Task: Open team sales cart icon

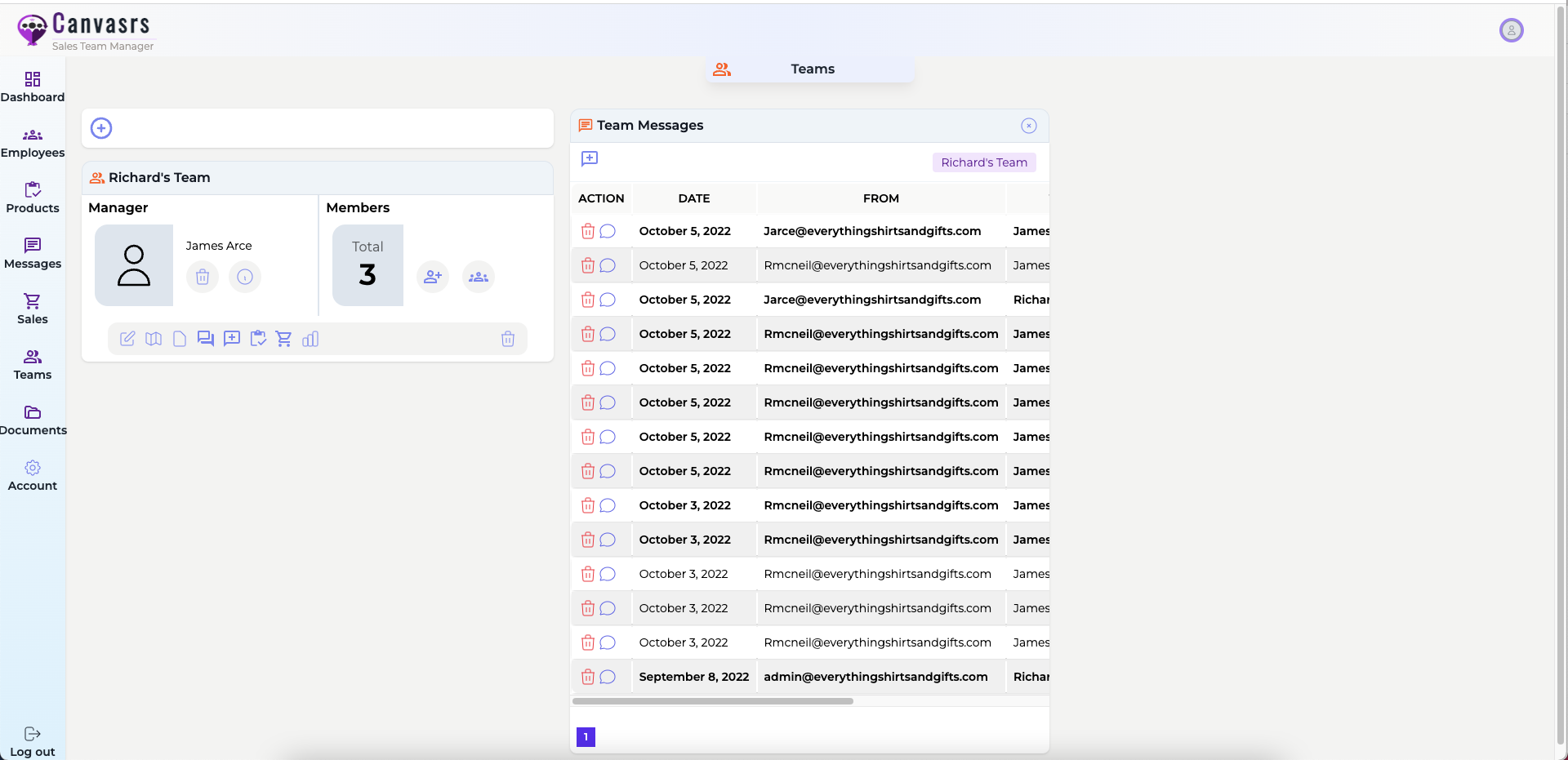Action: [x=284, y=339]
